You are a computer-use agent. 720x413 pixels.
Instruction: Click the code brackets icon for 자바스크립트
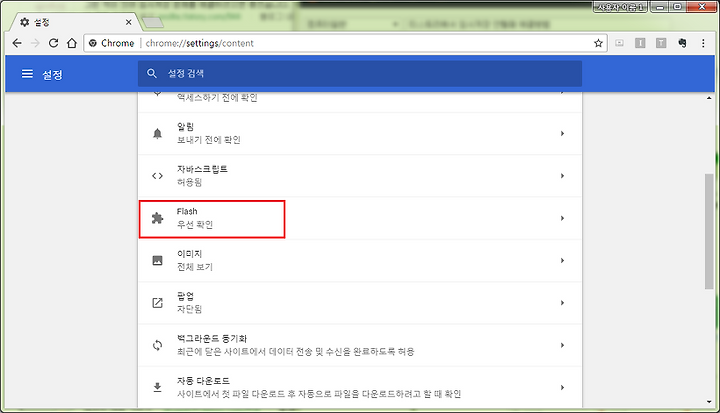pyautogui.click(x=158, y=176)
